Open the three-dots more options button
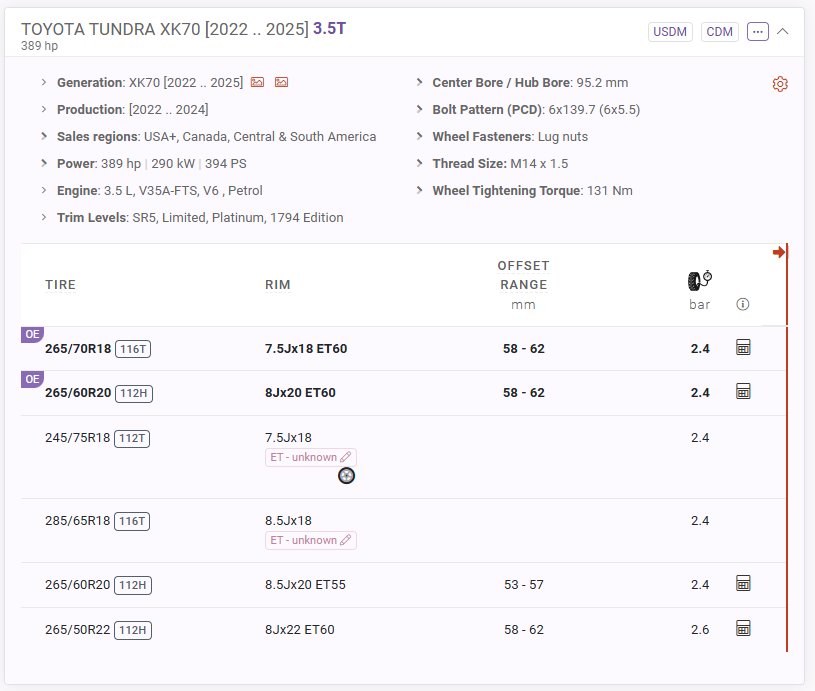815x691 pixels. [x=757, y=32]
